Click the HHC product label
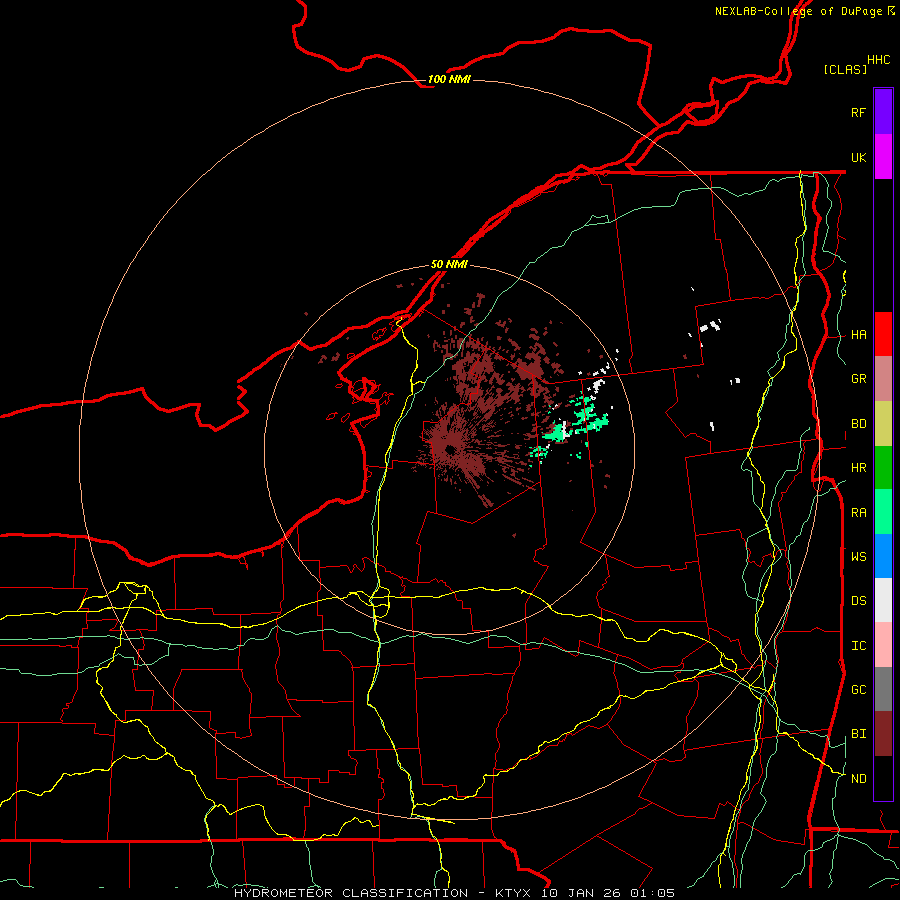Image resolution: width=900 pixels, height=900 pixels. coord(878,60)
